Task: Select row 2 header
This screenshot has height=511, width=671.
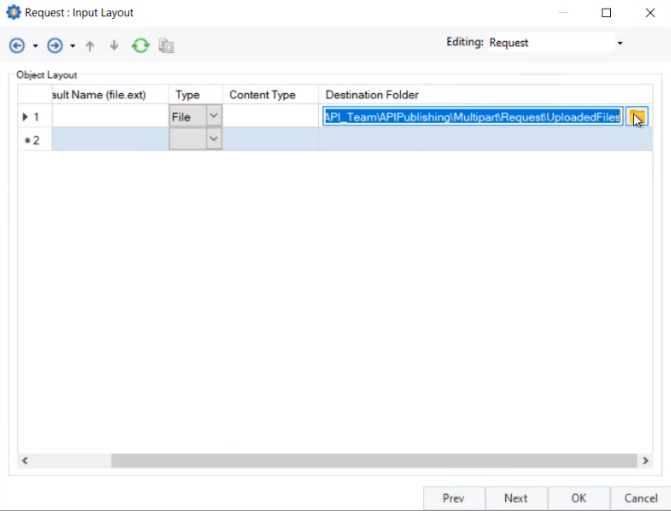Action: [35, 140]
